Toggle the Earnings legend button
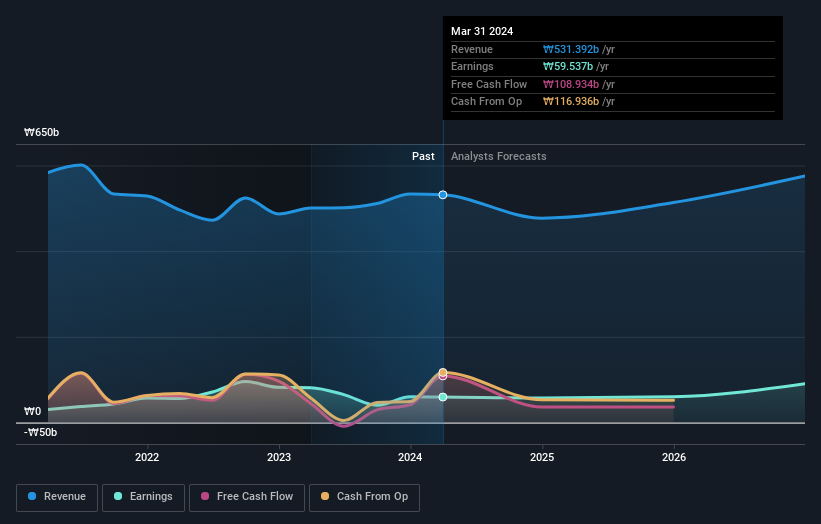Image resolution: width=821 pixels, height=524 pixels. pos(143,497)
